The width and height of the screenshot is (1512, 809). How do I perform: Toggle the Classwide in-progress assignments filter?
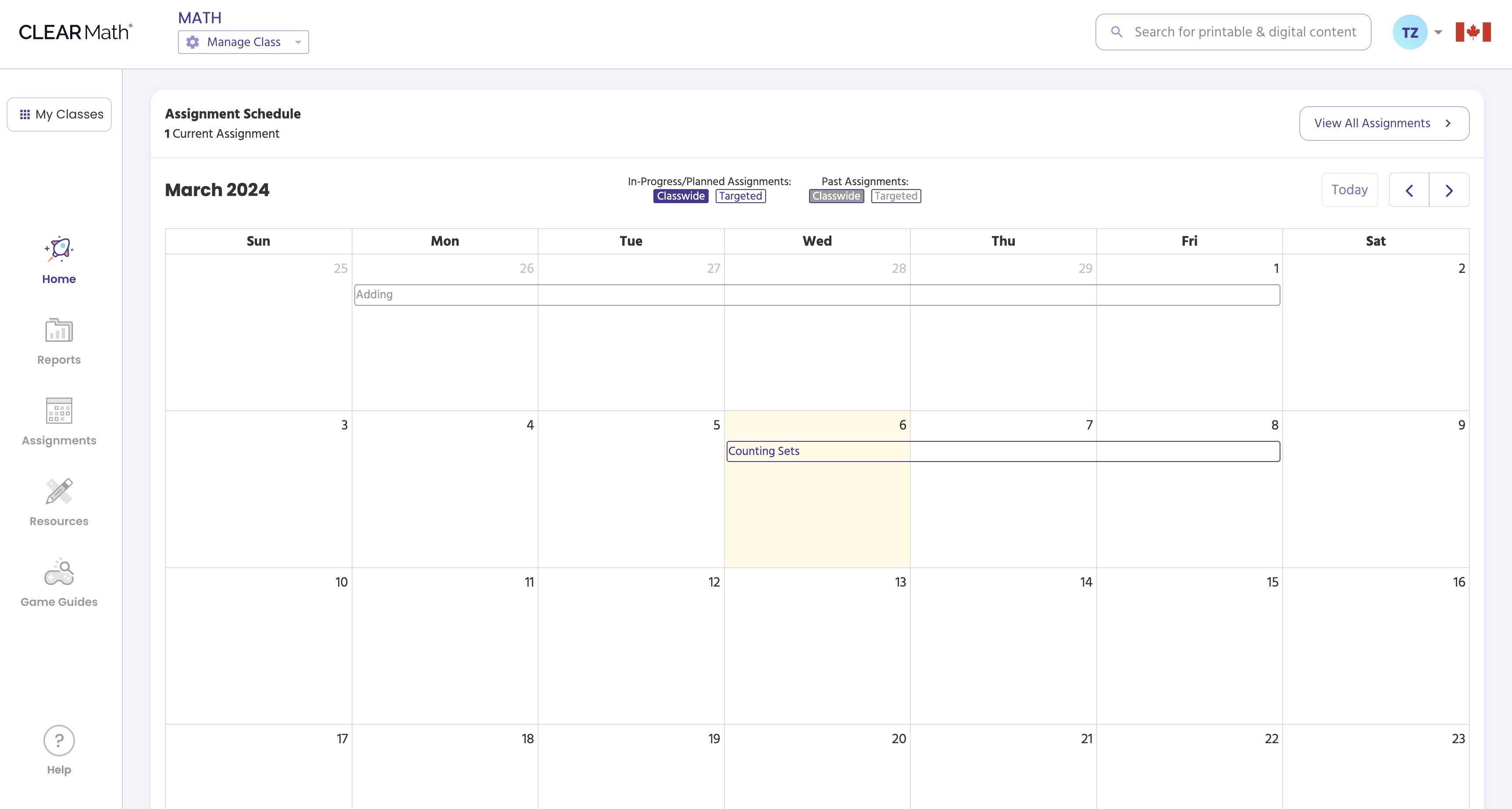(x=681, y=196)
